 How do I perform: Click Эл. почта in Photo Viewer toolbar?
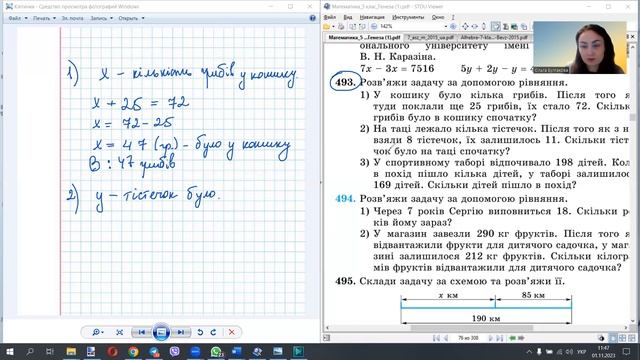pyautogui.click(x=72, y=18)
